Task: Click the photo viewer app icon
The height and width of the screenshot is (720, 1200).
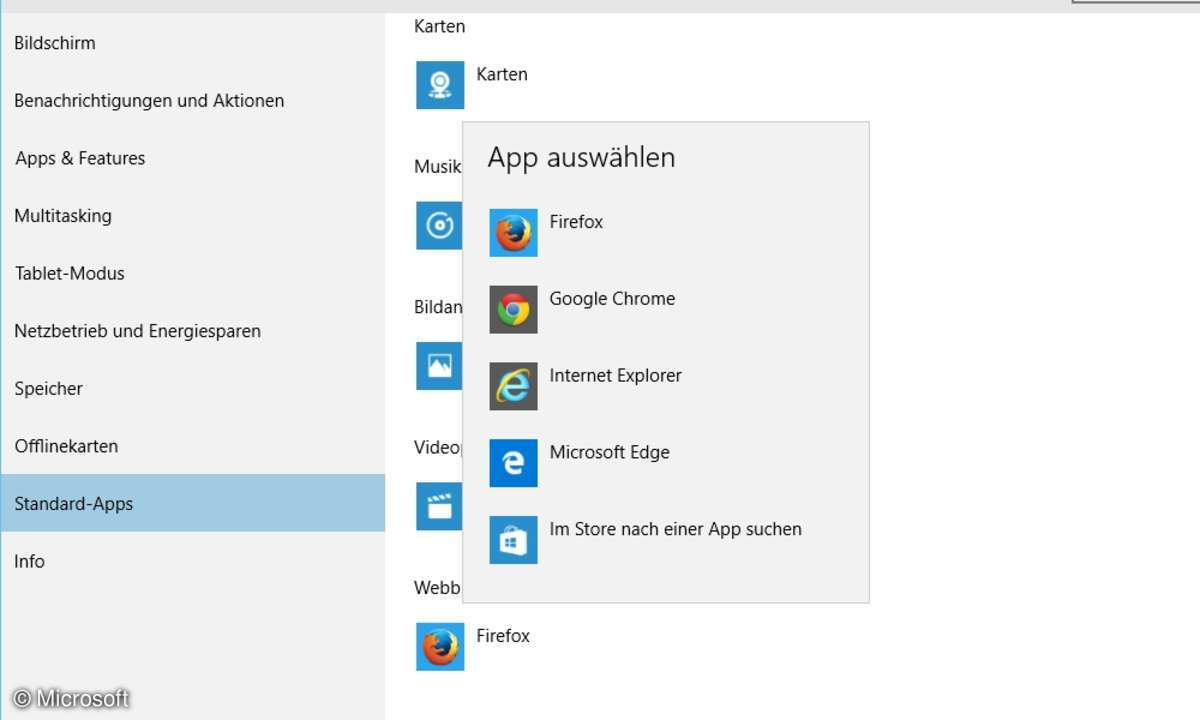Action: 439,366
